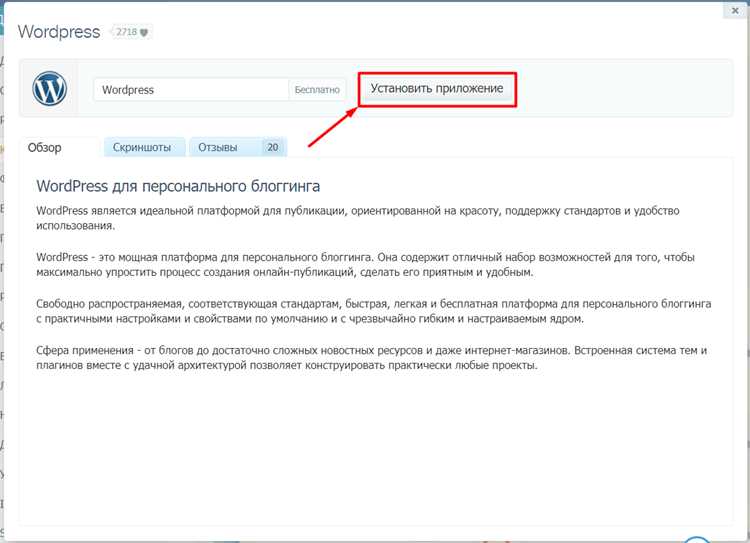
Task: Click the paragraph starting Свободно распространяемая
Action: tap(374, 311)
